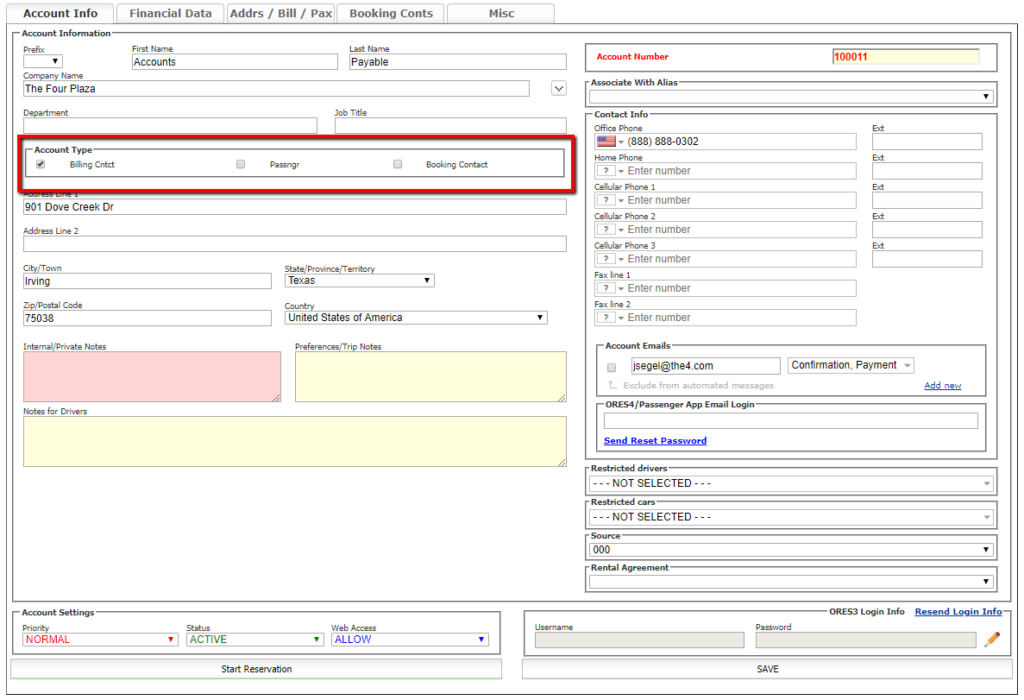Click the pencil edit icon beside Password
This screenshot has height=700, width=1024.
991,639
